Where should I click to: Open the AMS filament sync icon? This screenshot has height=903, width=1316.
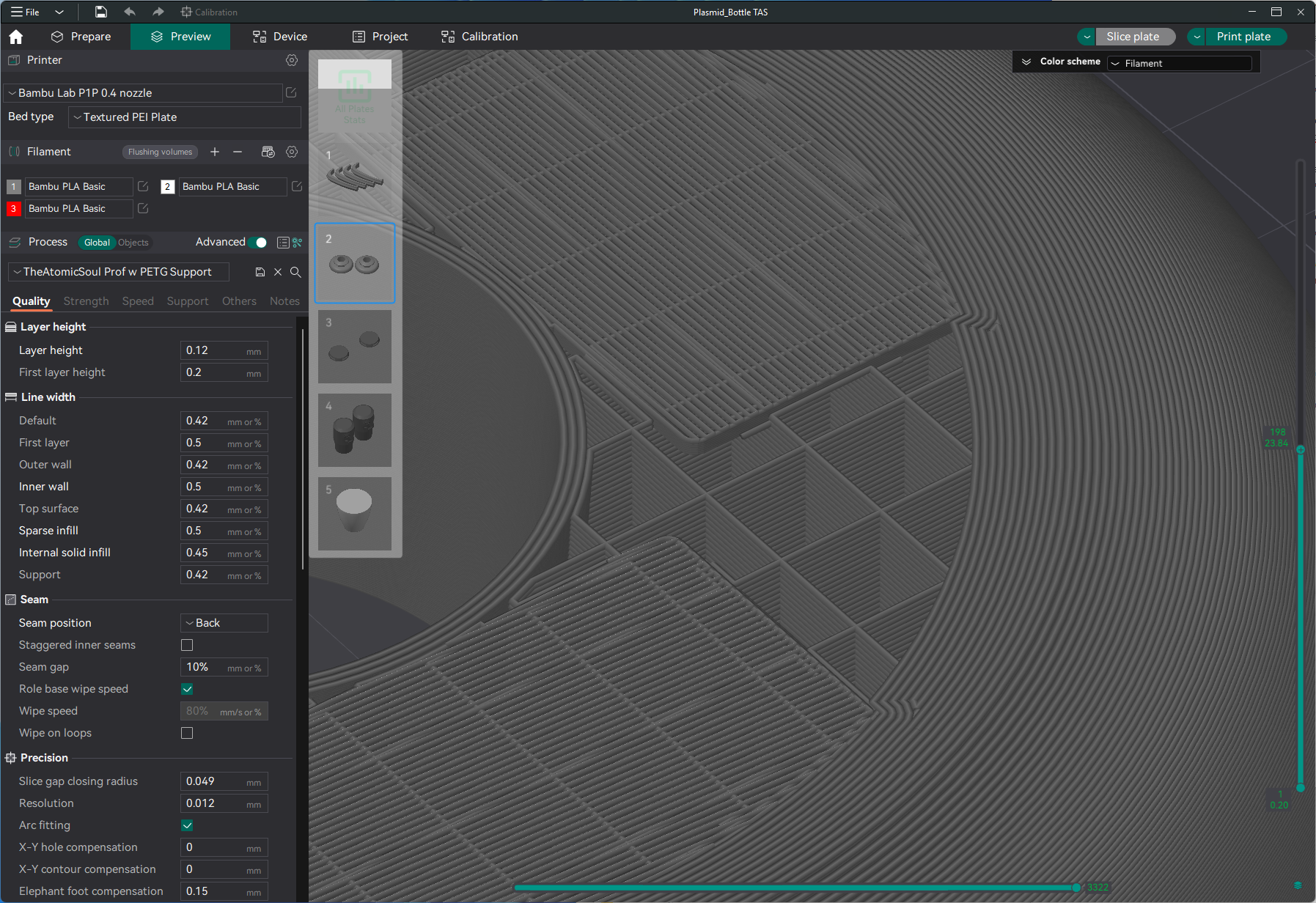(268, 152)
